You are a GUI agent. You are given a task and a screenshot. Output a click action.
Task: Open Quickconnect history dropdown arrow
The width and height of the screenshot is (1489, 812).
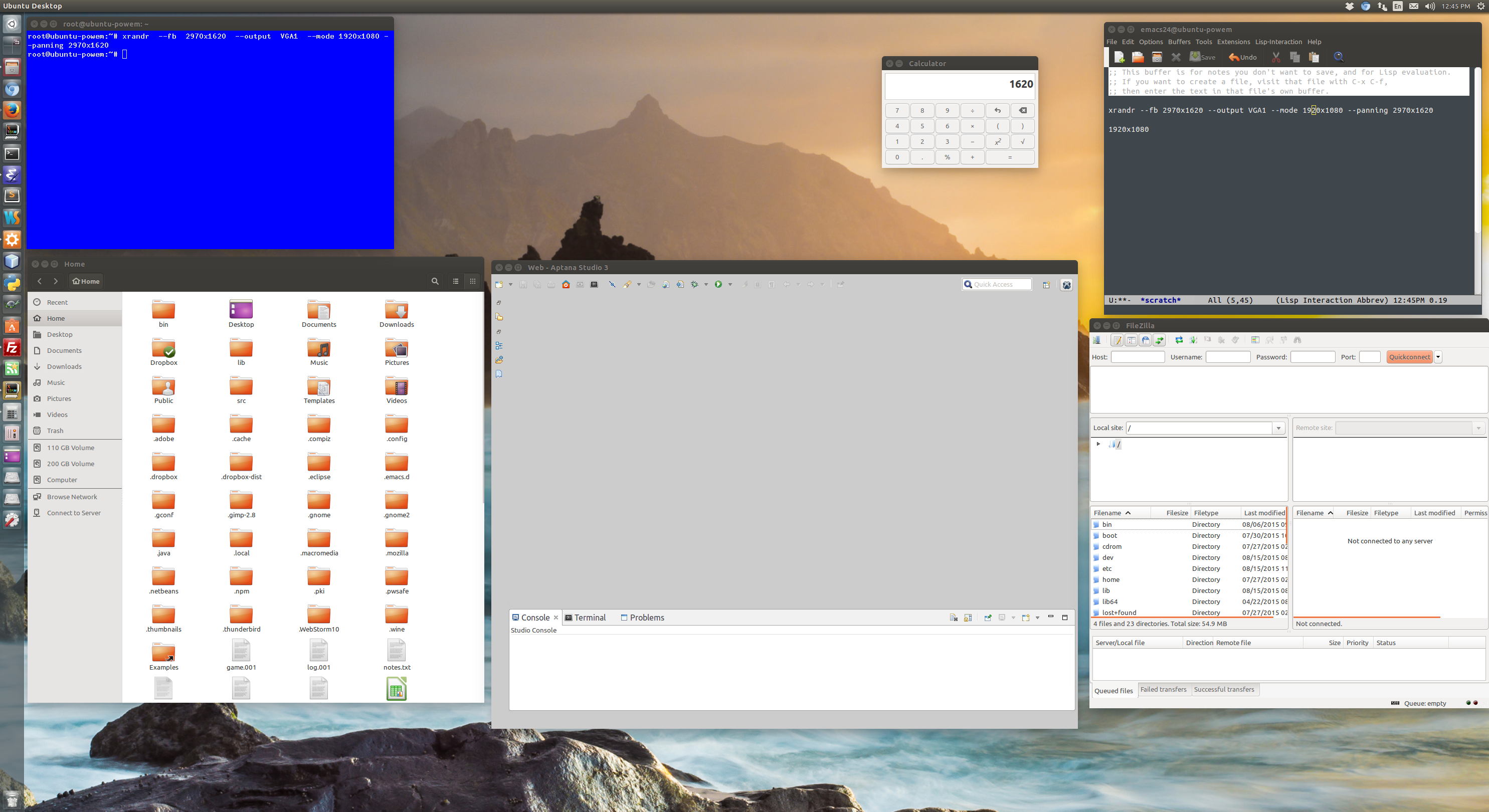click(1438, 357)
